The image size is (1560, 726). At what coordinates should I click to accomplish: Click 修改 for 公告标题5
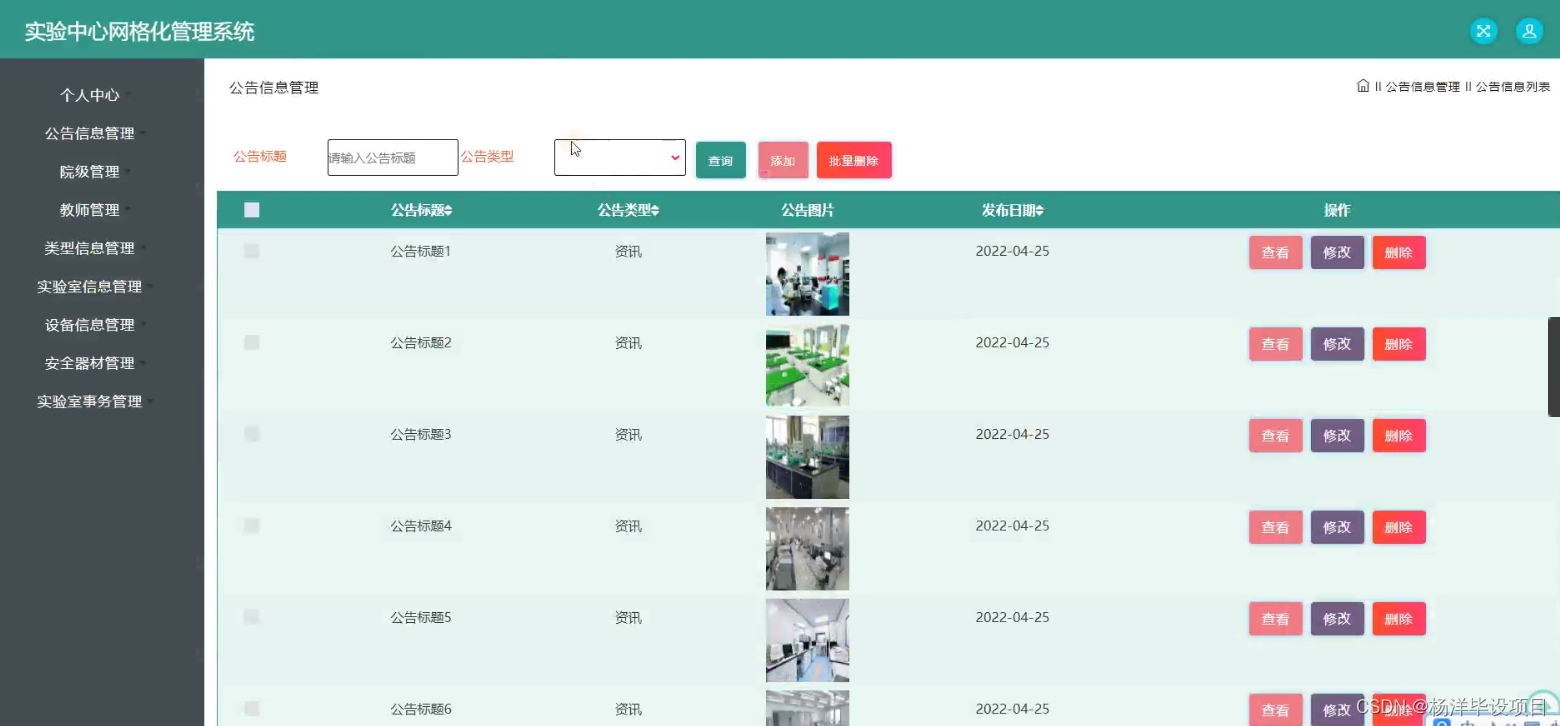point(1337,618)
